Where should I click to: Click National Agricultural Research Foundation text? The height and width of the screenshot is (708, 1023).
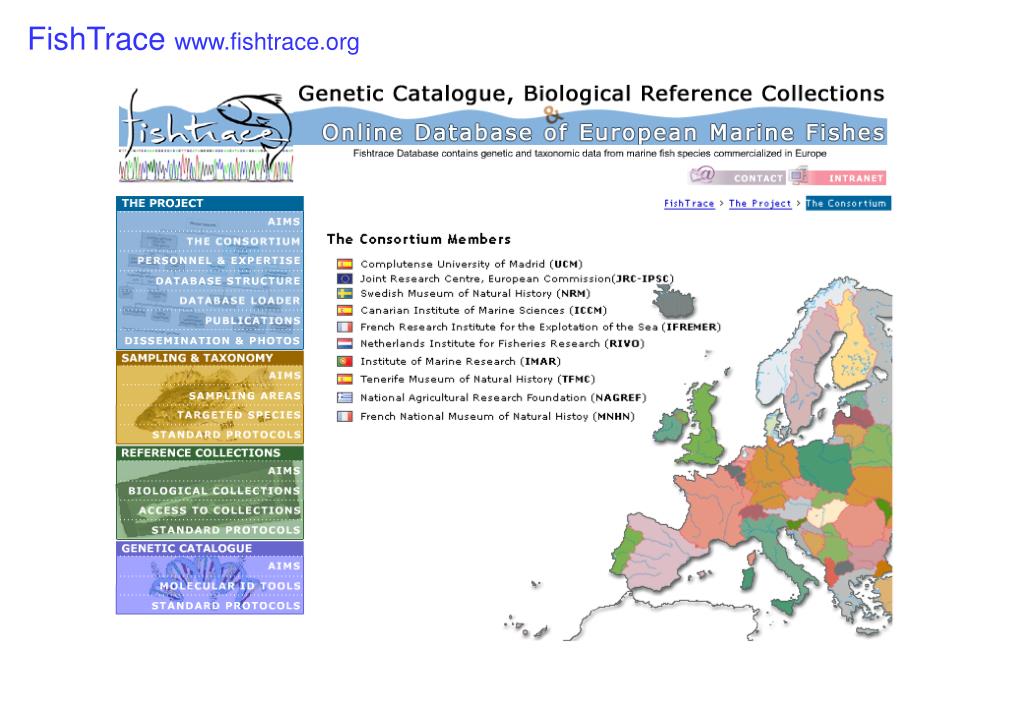[x=503, y=397]
